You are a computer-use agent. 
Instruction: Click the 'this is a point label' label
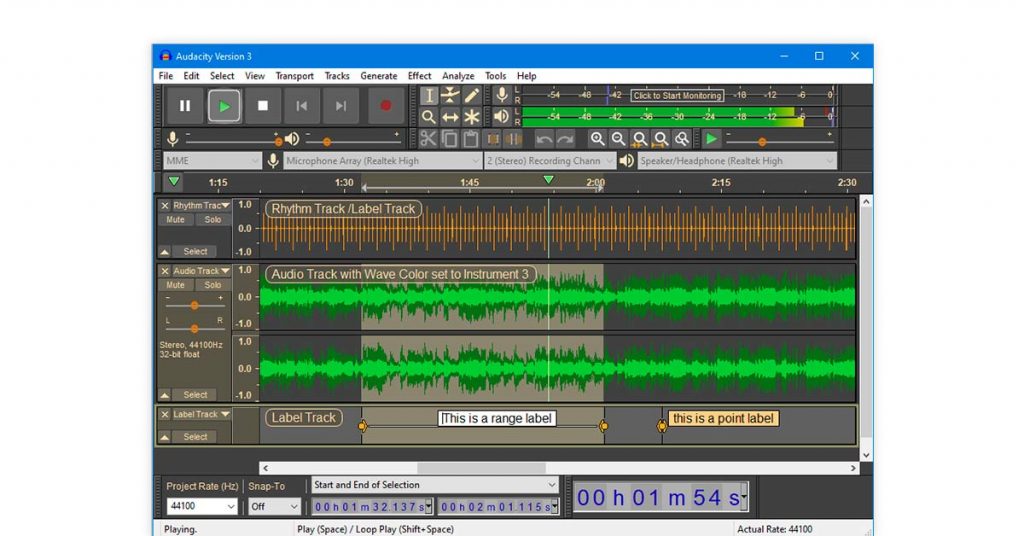coord(723,418)
